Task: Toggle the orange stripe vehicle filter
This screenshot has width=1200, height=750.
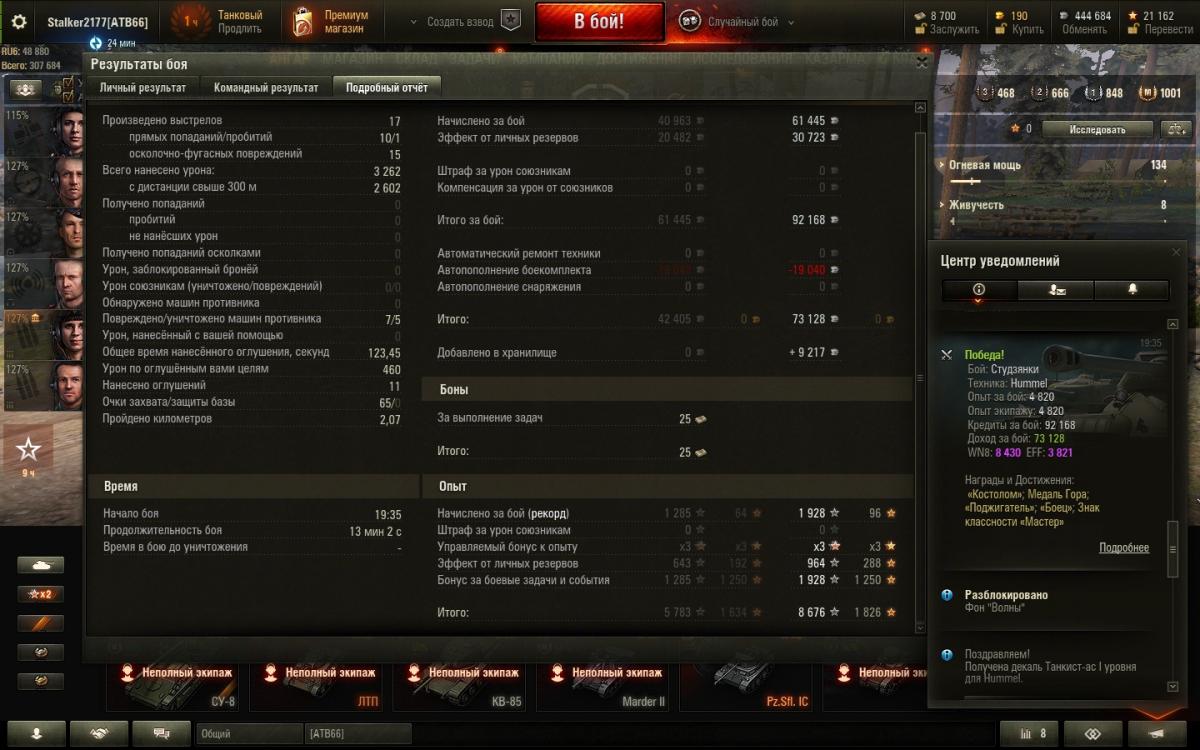Action: tap(40, 623)
